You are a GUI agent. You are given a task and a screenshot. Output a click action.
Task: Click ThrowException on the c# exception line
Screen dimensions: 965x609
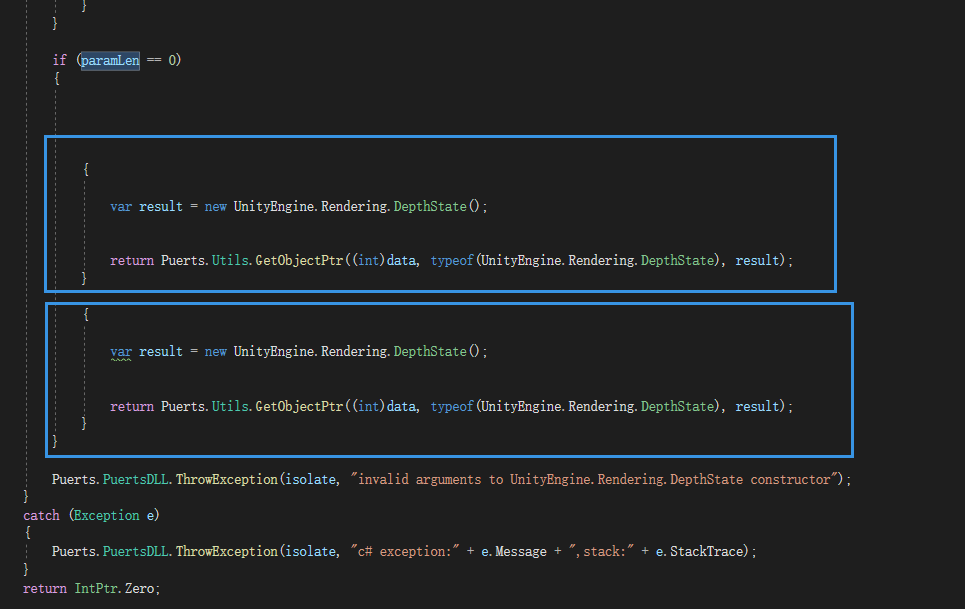(226, 552)
